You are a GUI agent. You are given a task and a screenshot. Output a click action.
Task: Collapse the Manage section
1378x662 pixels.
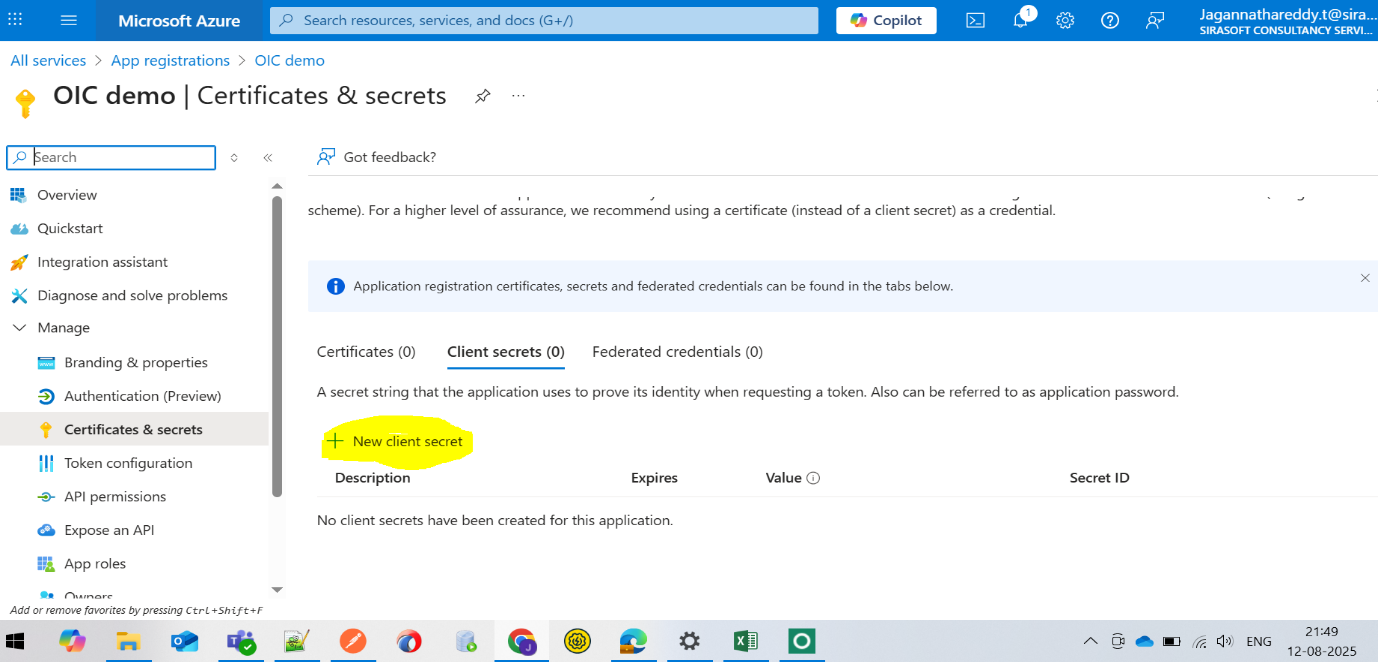pos(19,328)
